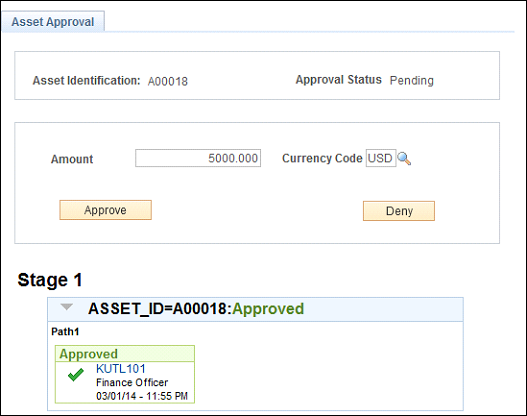The height and width of the screenshot is (416, 527).
Task: Click the Currency Code label
Action: click(322, 158)
